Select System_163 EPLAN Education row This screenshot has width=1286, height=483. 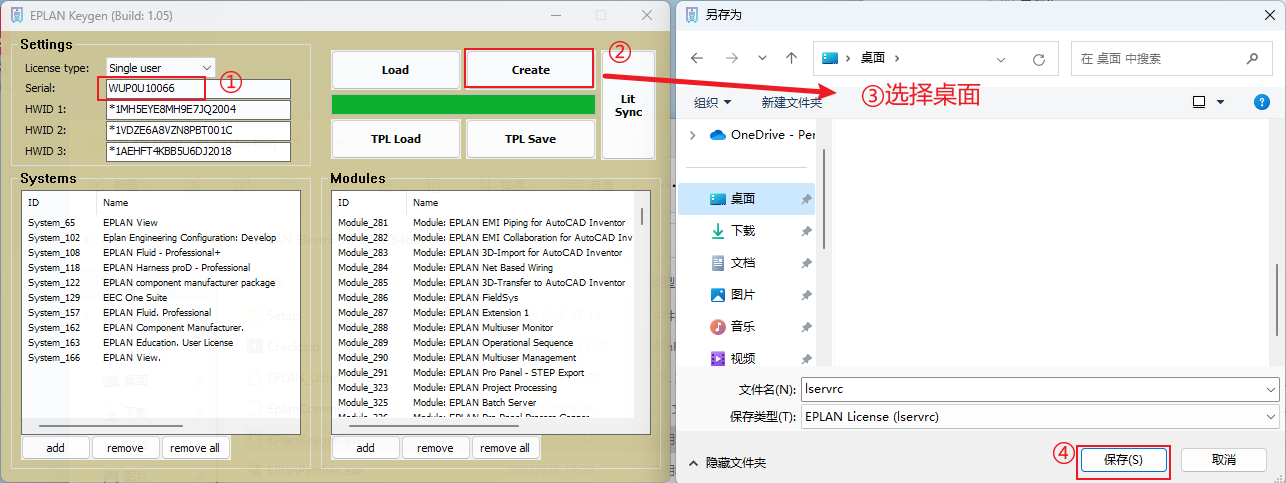160,342
